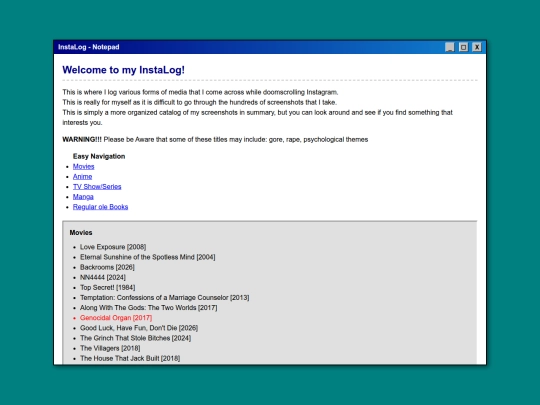
Task: Click the red 'Genocidal Organ [2017]' entry
Action: click(x=116, y=318)
